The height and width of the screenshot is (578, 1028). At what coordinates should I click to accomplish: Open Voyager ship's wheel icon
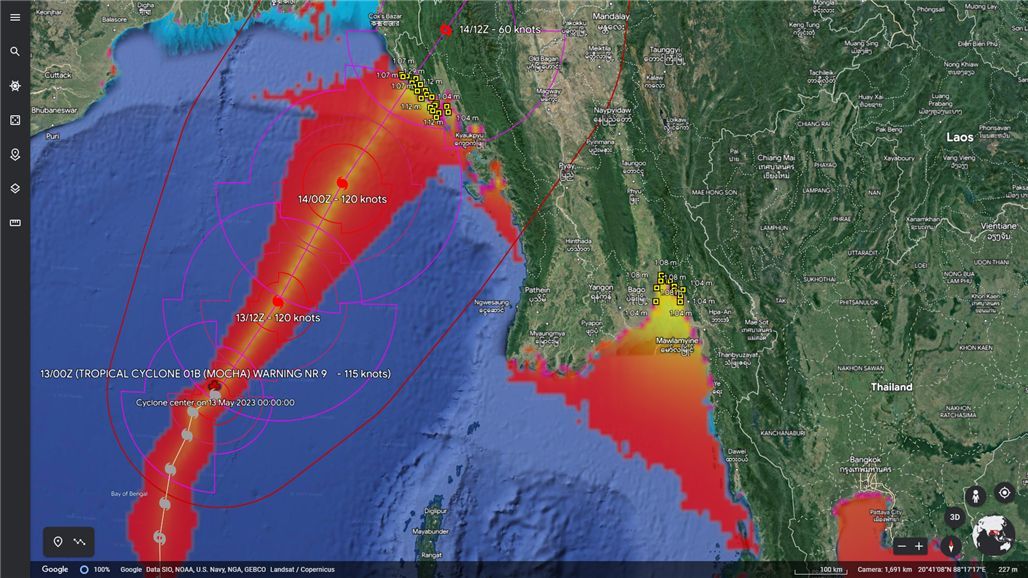point(15,86)
